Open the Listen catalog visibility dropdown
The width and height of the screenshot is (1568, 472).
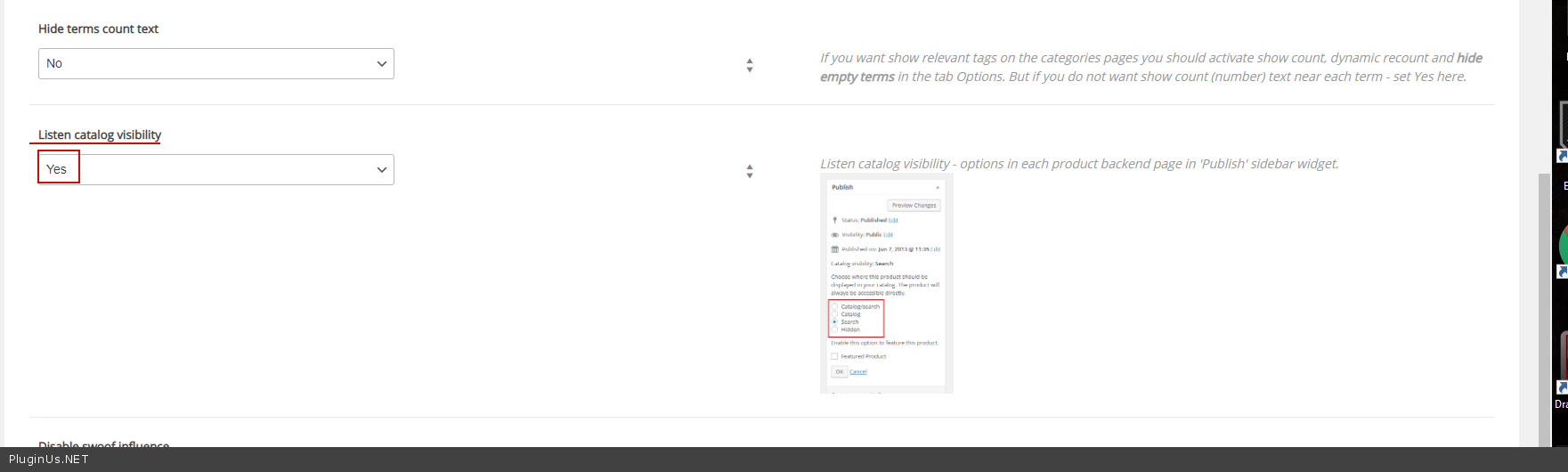pyautogui.click(x=216, y=169)
